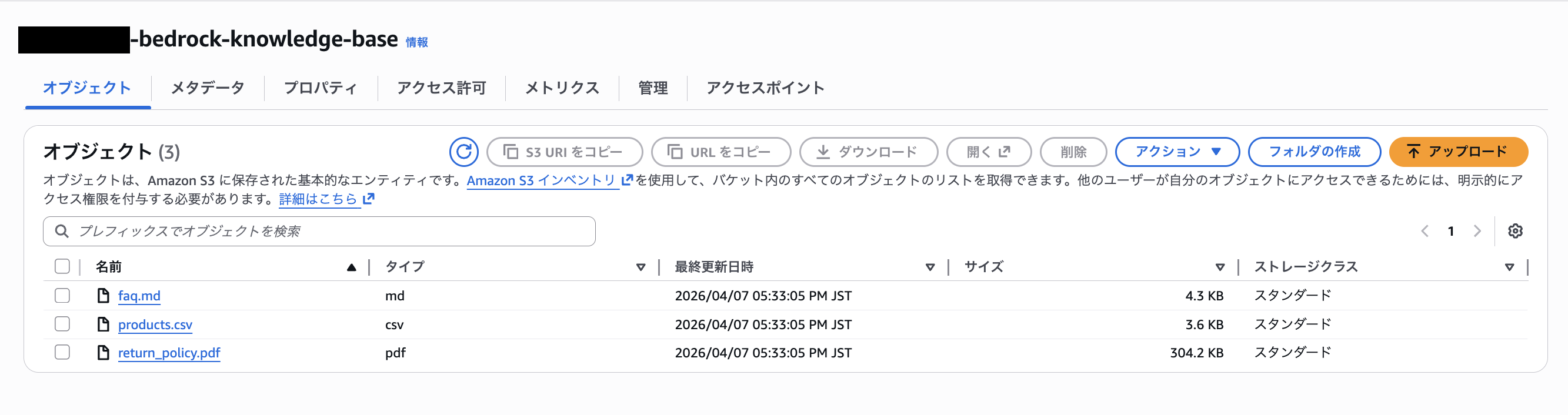Viewport: 1568px width, 415px height.
Task: Open the メトリクス tab
Action: click(x=562, y=88)
